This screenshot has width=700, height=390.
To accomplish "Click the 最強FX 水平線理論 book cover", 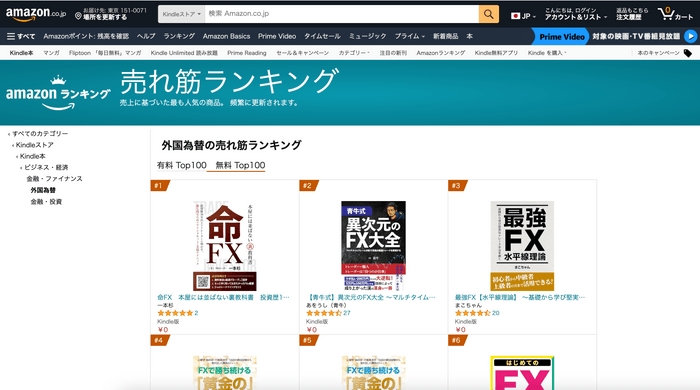I will (522, 246).
